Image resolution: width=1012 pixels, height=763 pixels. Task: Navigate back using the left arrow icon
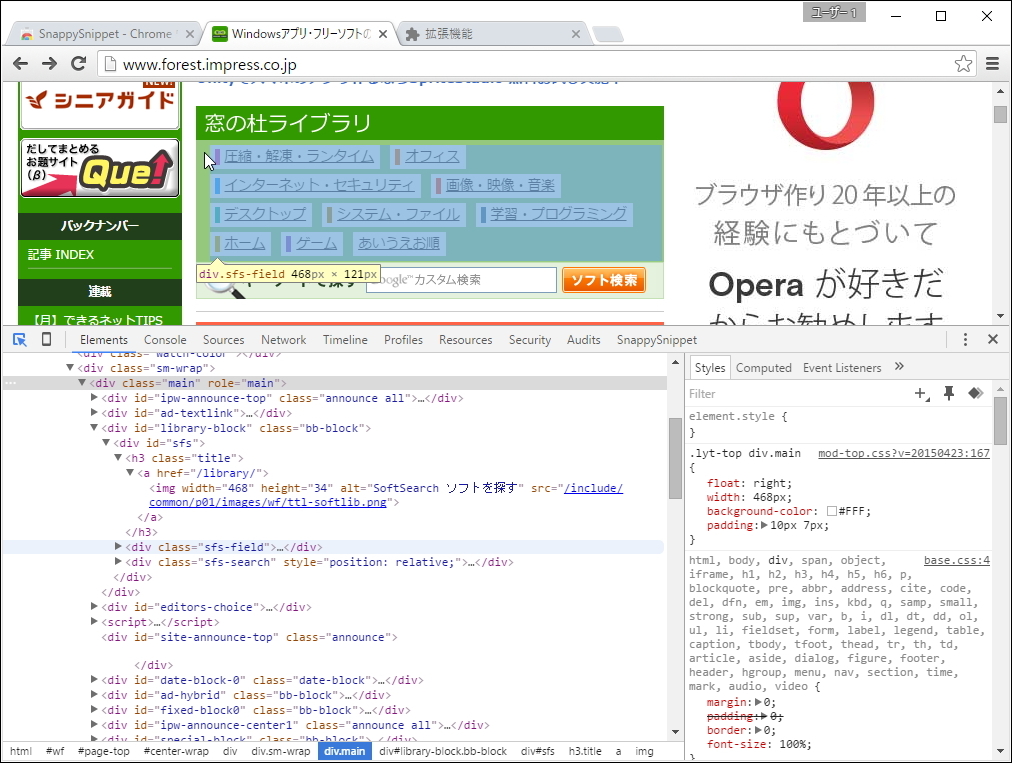pos(20,62)
